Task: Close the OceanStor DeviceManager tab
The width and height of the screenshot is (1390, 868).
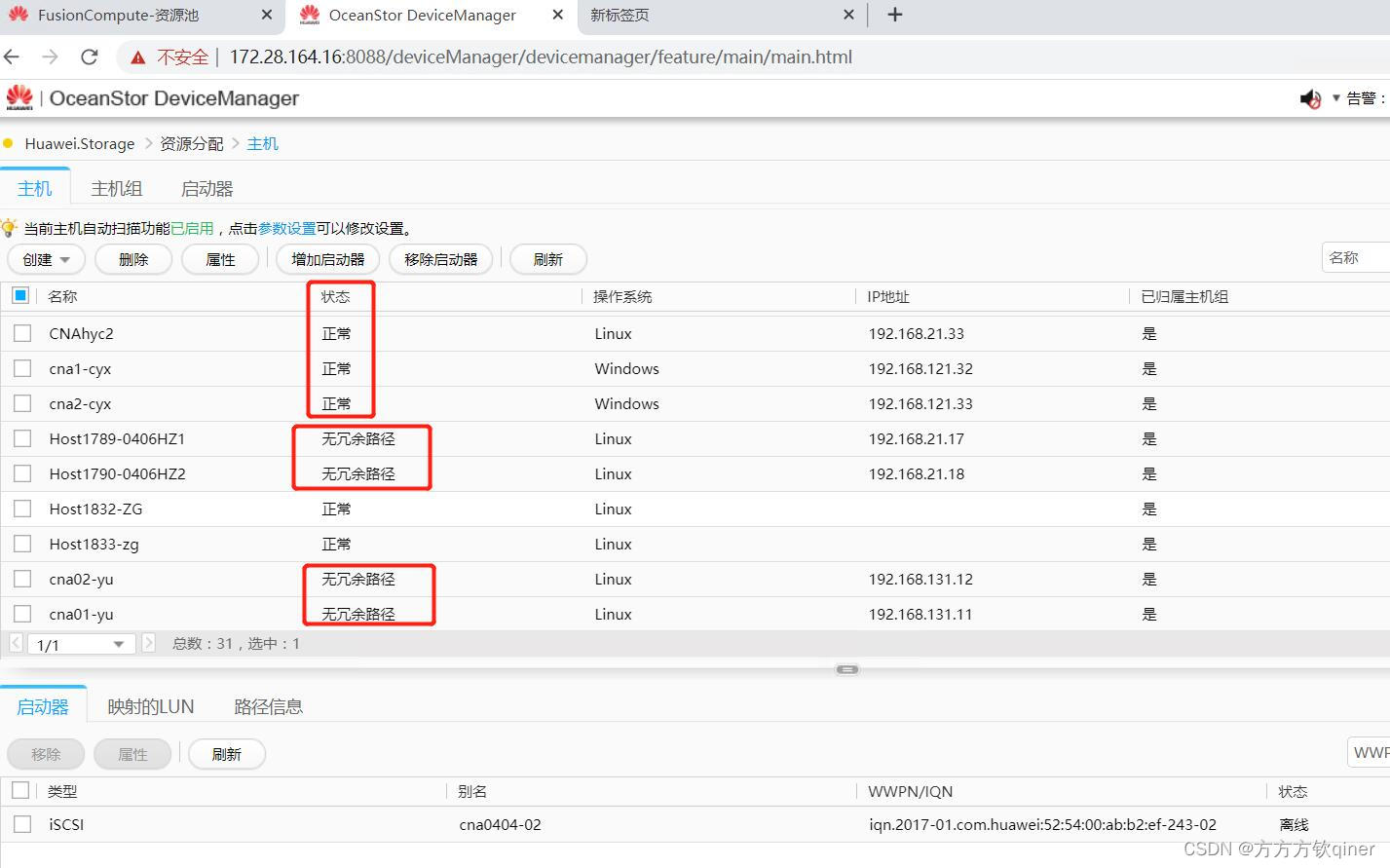Action: click(x=557, y=15)
